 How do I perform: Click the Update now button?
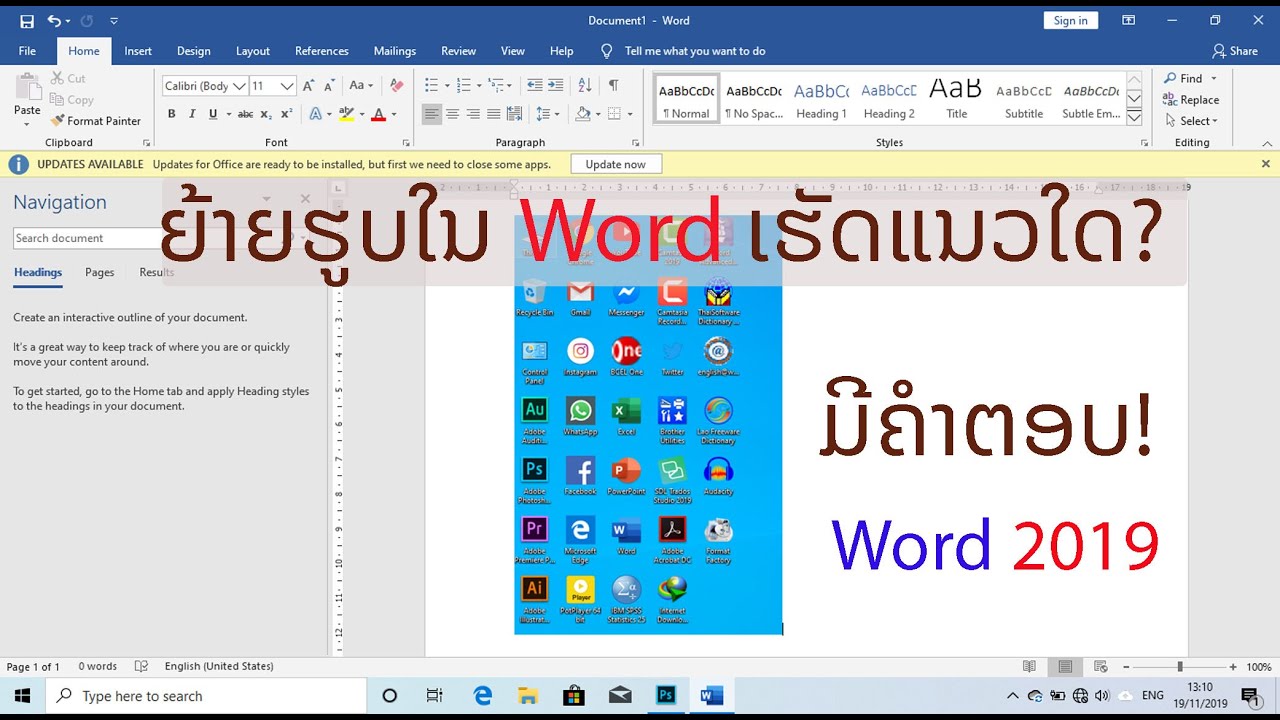616,164
